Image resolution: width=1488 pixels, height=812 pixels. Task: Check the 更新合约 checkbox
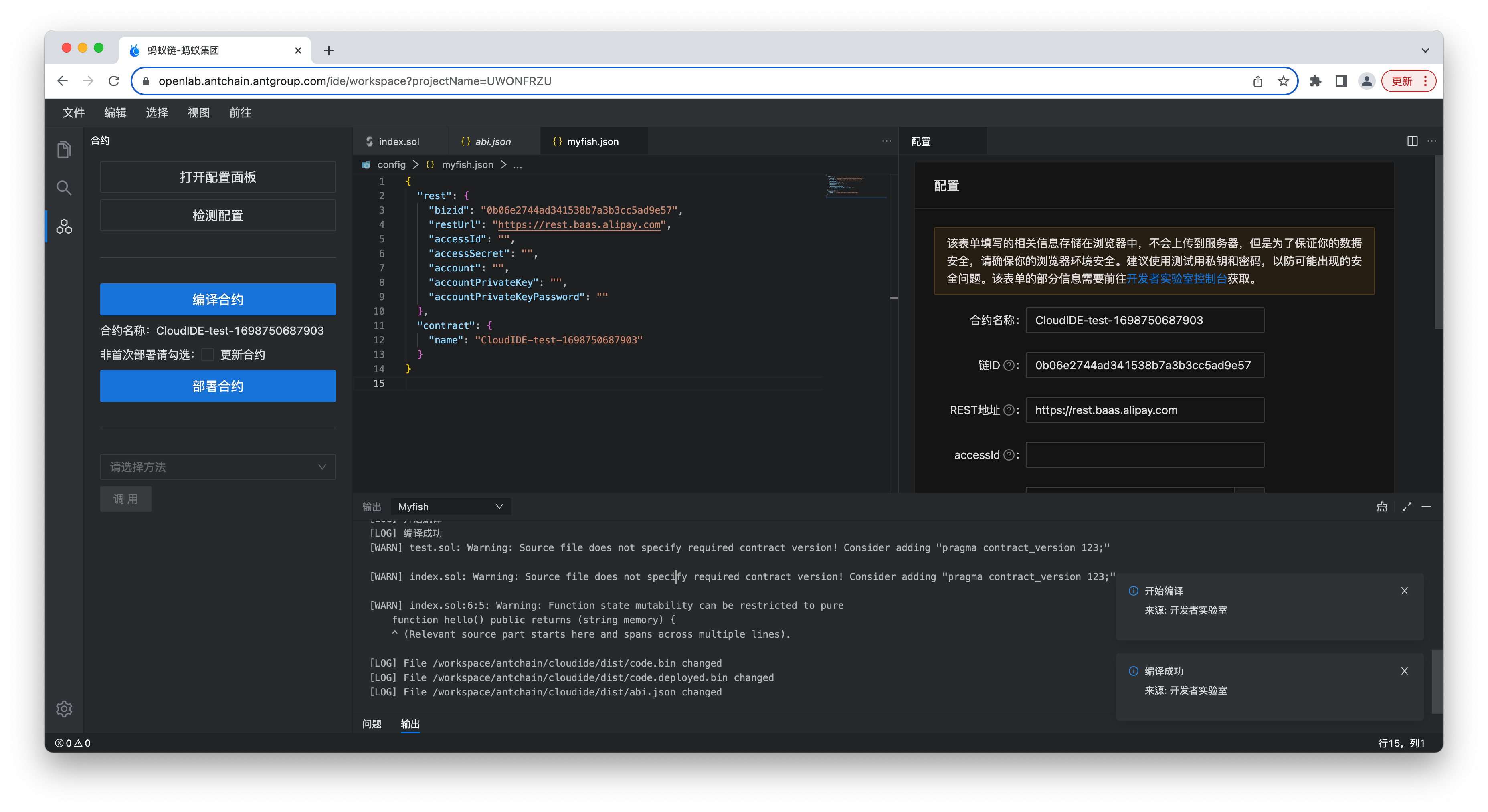[x=208, y=355]
